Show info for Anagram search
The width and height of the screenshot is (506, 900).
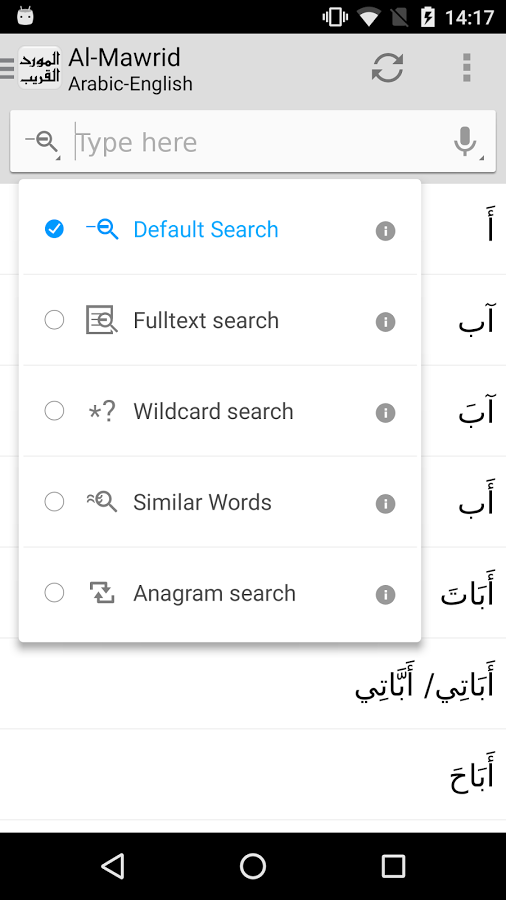pyautogui.click(x=386, y=595)
